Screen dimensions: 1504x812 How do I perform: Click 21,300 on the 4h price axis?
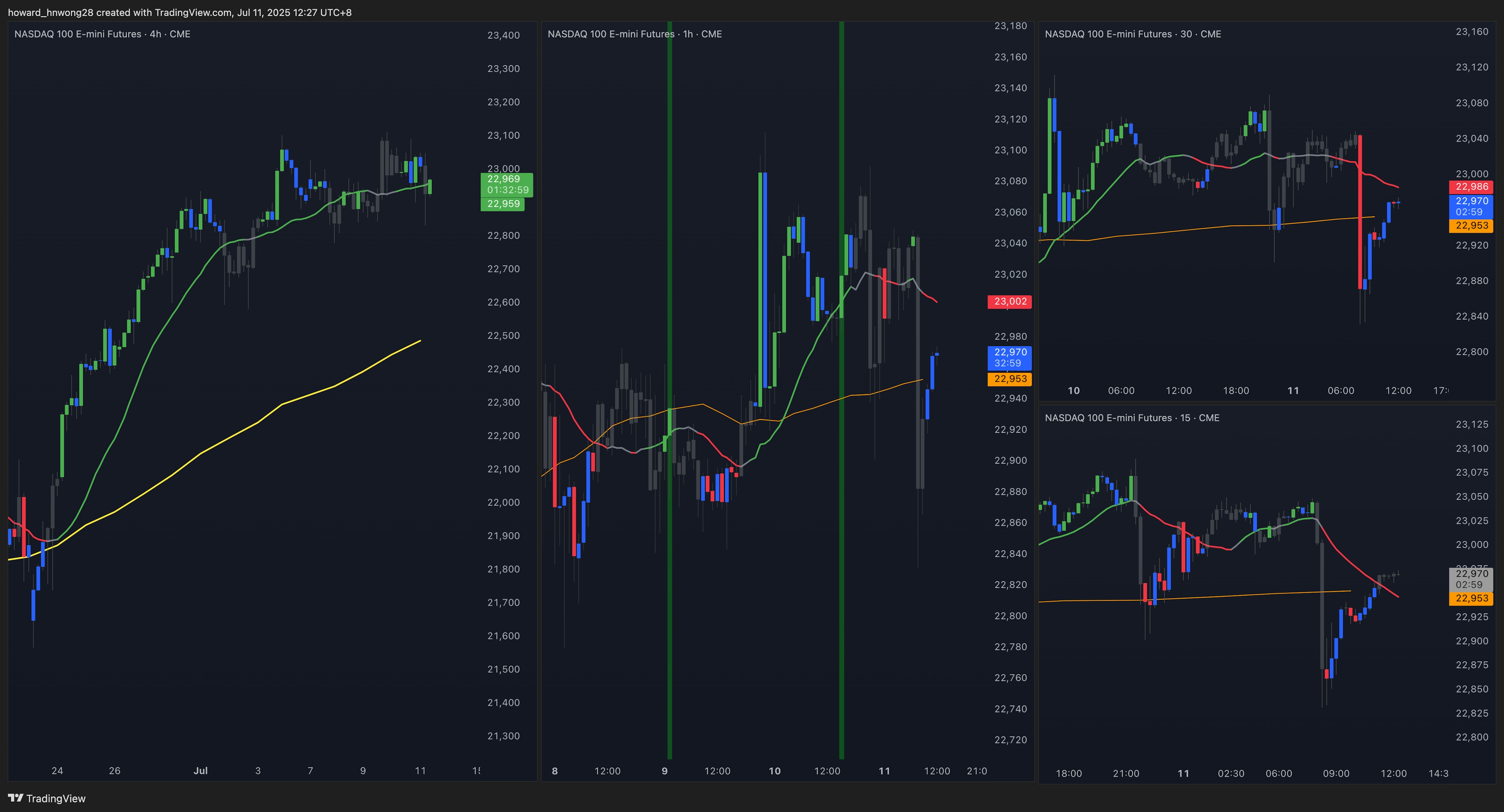[503, 736]
